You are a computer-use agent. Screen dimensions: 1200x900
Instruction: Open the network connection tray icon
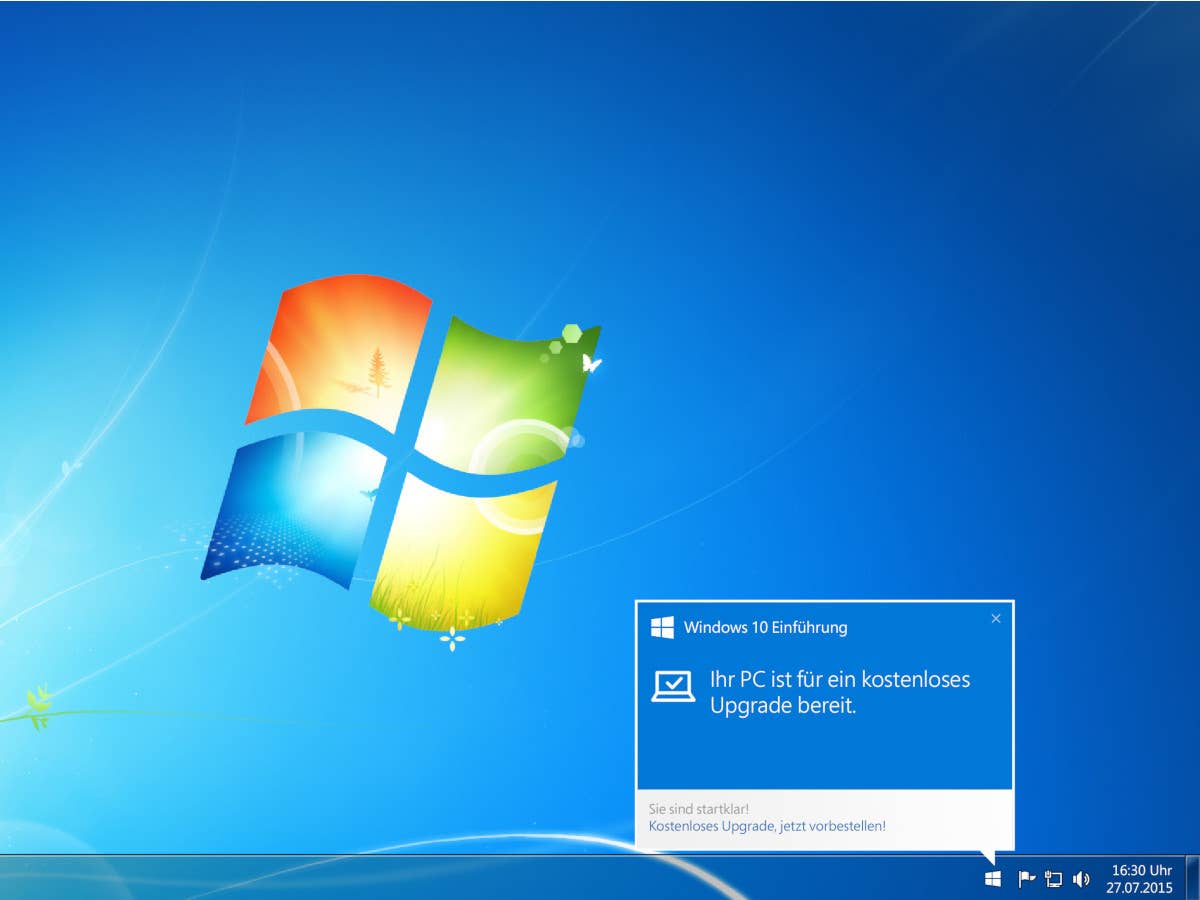1053,879
